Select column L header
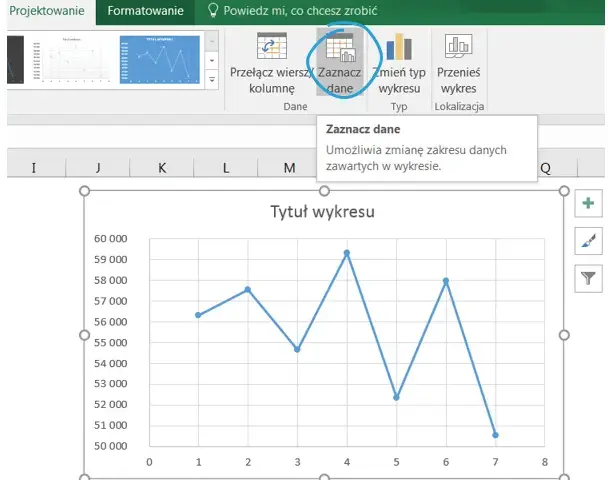This screenshot has height=480, width=608. click(x=226, y=168)
